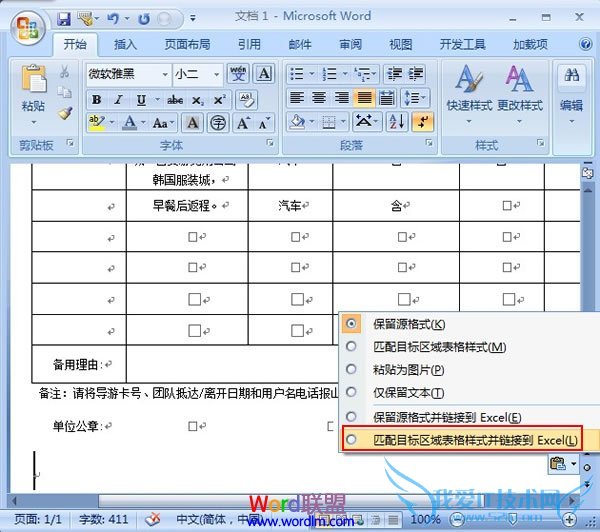Image resolution: width=600 pixels, height=532 pixels.
Task: Open the Office button menu
Action: pos(28,28)
